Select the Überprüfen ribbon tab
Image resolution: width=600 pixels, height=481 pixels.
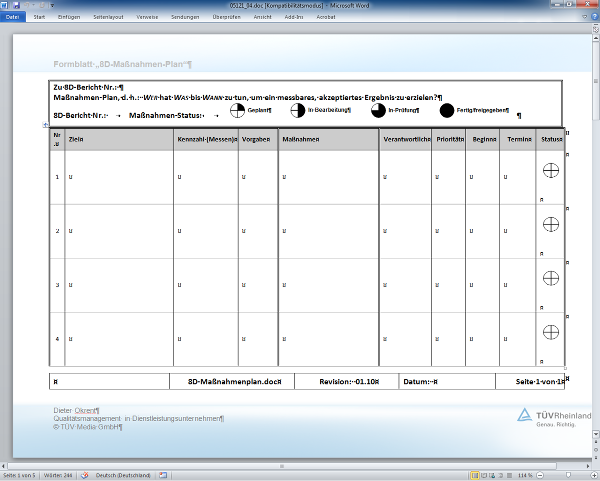click(x=227, y=17)
